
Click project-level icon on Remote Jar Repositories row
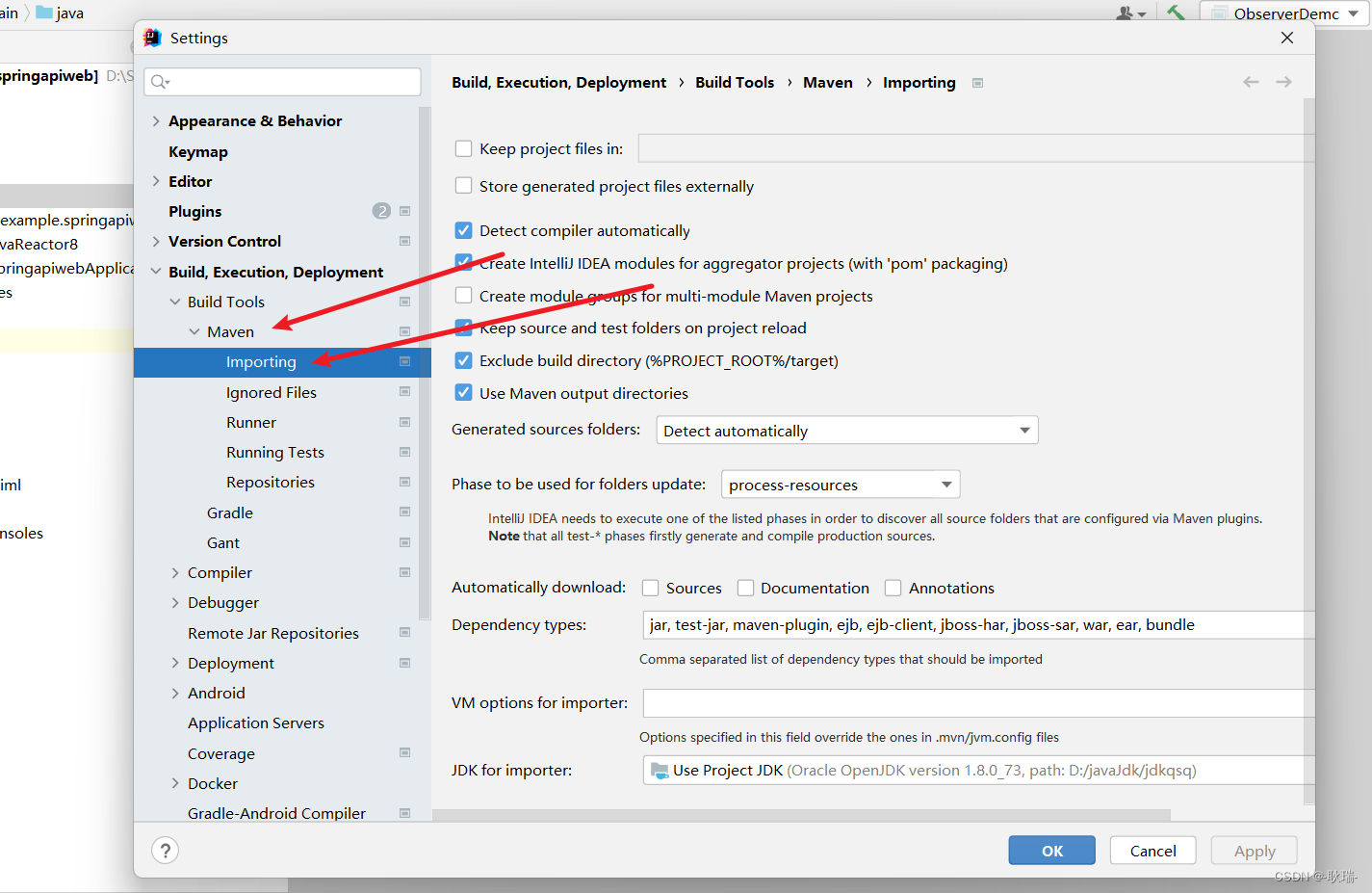[x=404, y=633]
